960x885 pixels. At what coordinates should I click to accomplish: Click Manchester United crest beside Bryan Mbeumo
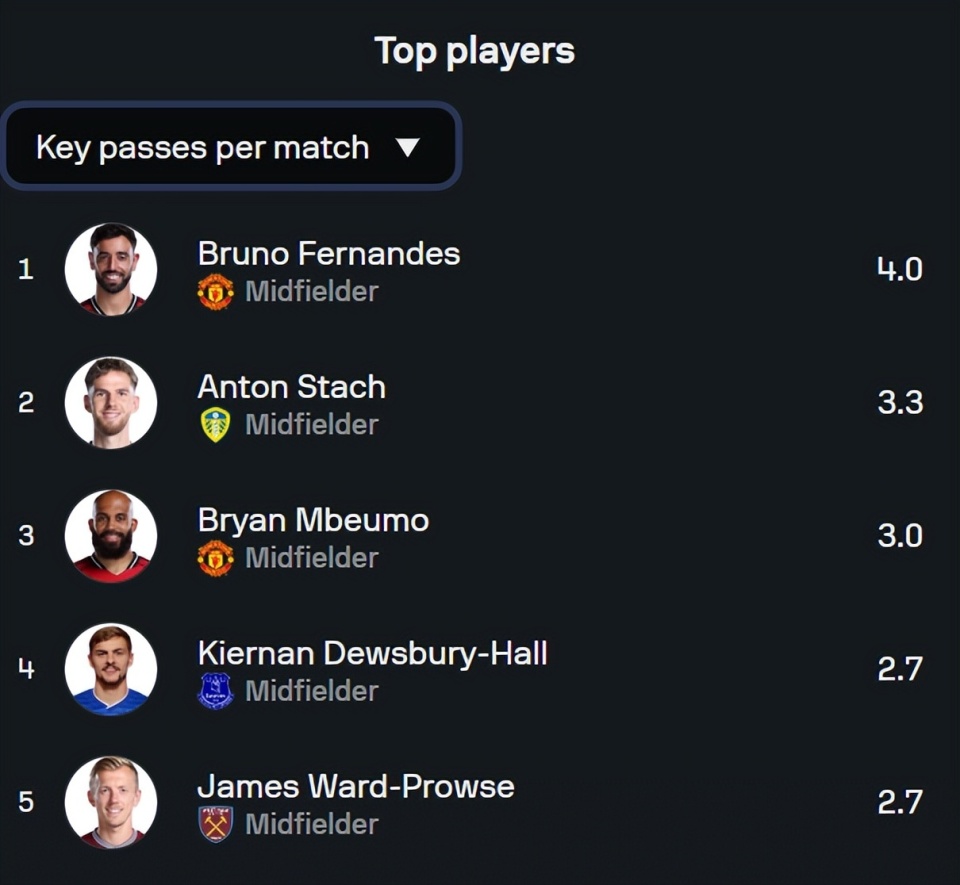coord(215,558)
